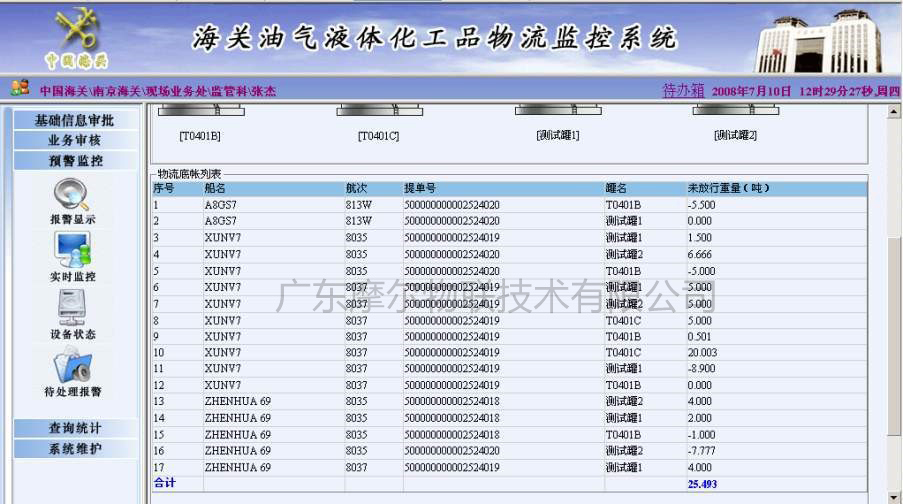Image resolution: width=903 pixels, height=504 pixels.
Task: Click the [T0401C] tank label
Action: [x=378, y=136]
